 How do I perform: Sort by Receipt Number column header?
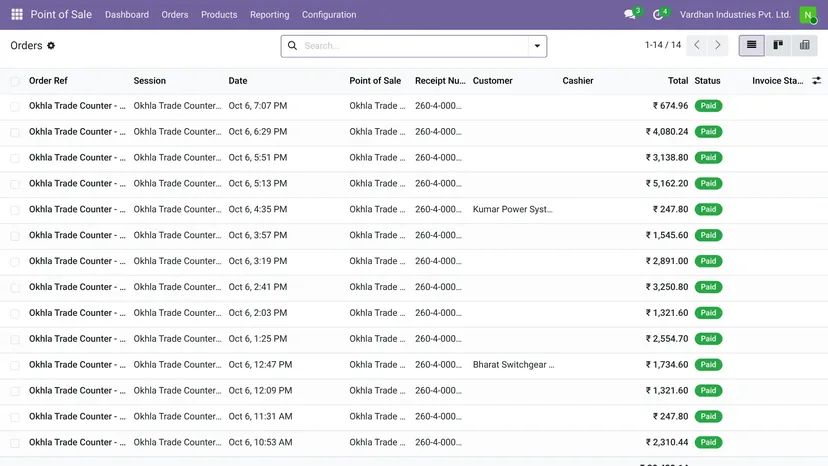(x=440, y=81)
